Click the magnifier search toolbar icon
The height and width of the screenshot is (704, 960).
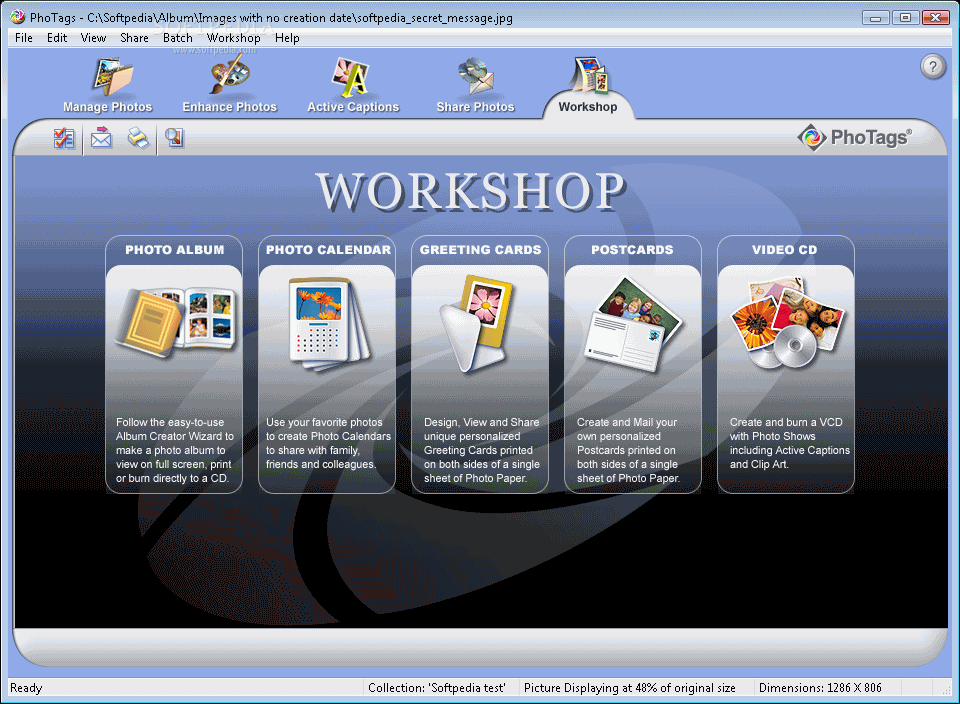174,138
